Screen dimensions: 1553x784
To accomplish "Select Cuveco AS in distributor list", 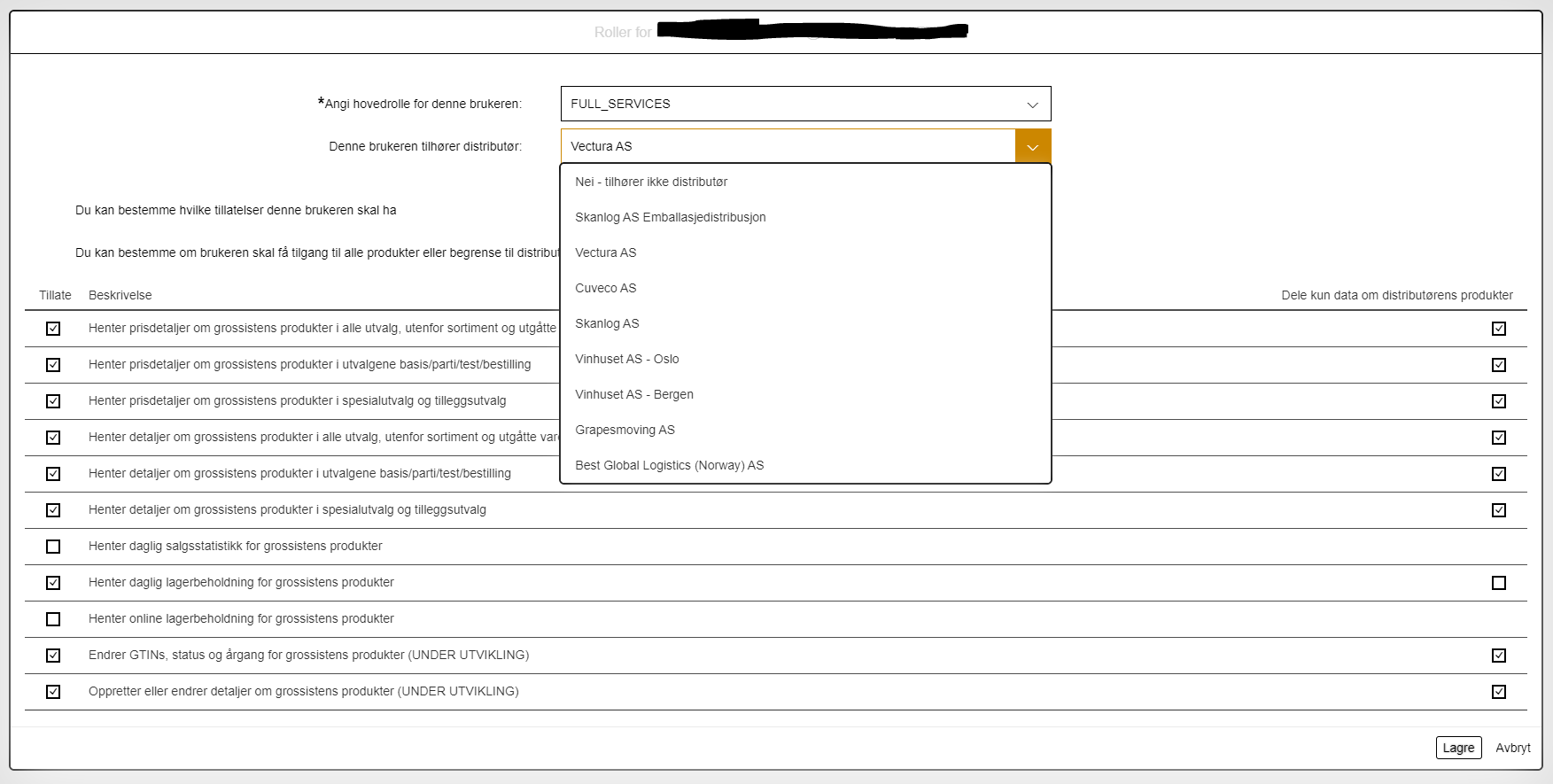I will click(605, 288).
